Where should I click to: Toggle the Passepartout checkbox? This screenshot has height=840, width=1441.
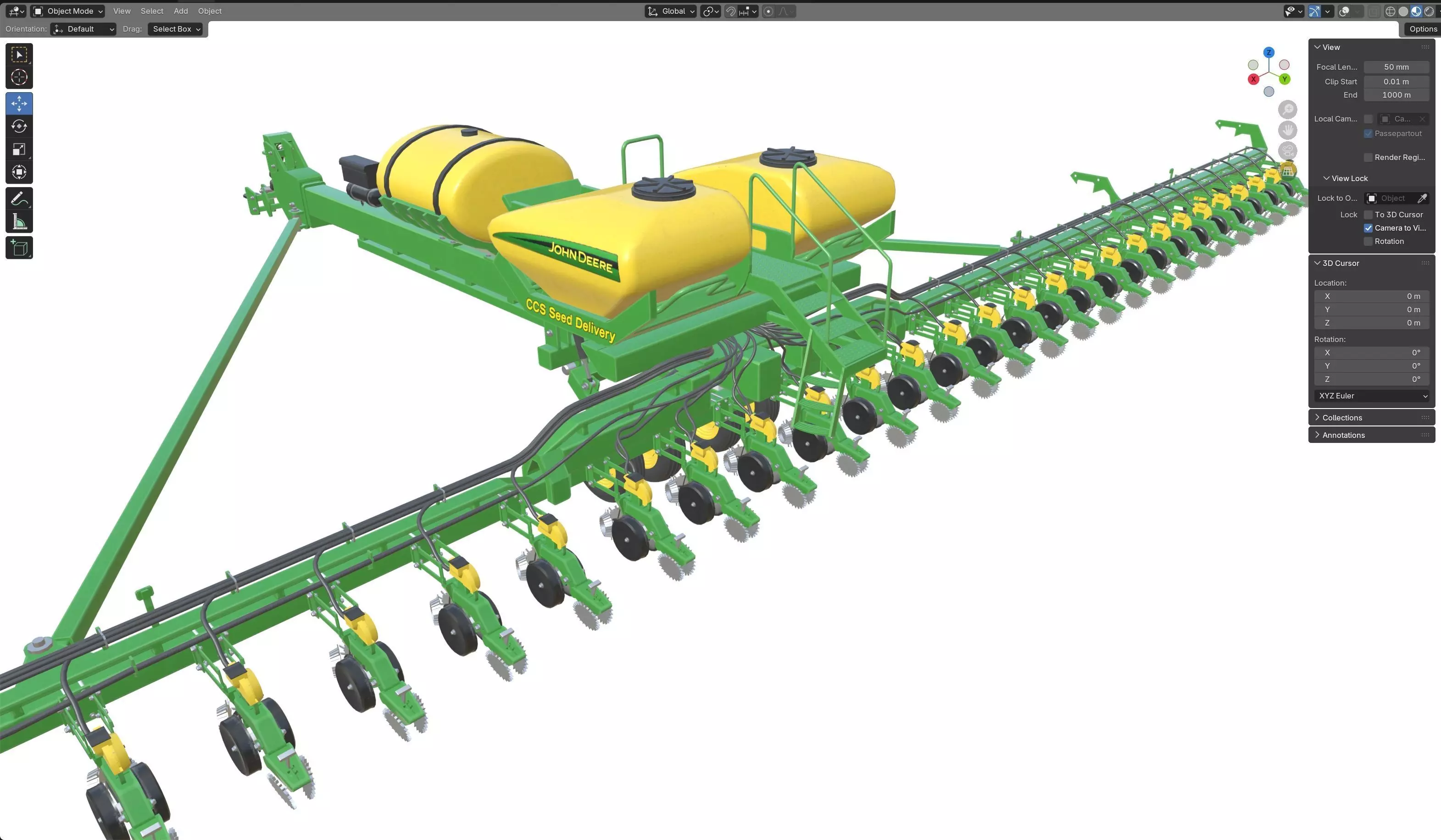click(x=1369, y=134)
